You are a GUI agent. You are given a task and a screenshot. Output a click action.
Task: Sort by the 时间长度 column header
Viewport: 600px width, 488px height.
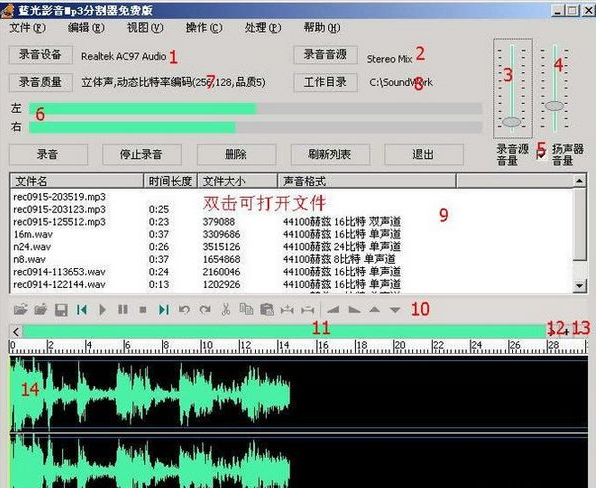click(x=170, y=181)
